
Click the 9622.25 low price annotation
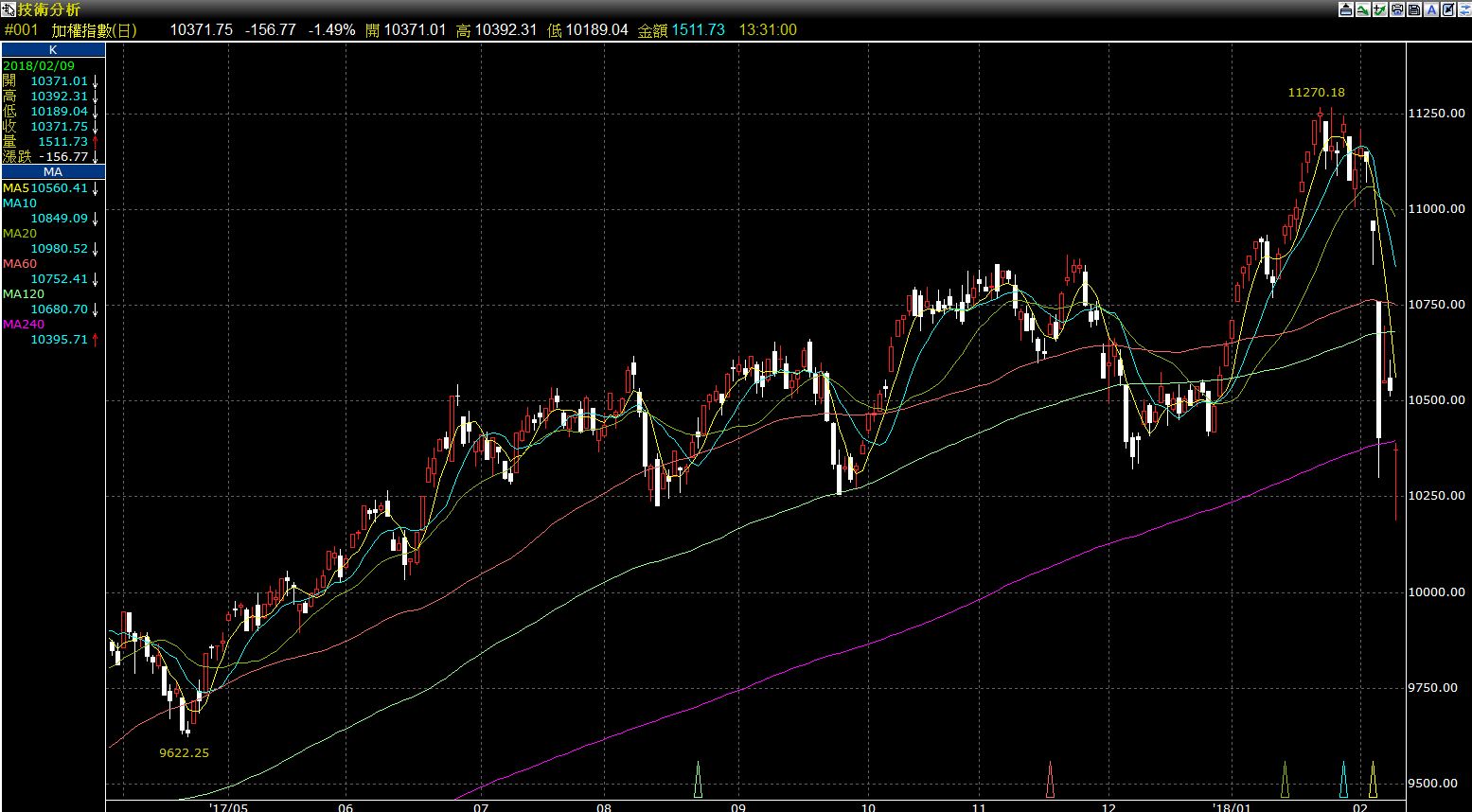[x=185, y=753]
